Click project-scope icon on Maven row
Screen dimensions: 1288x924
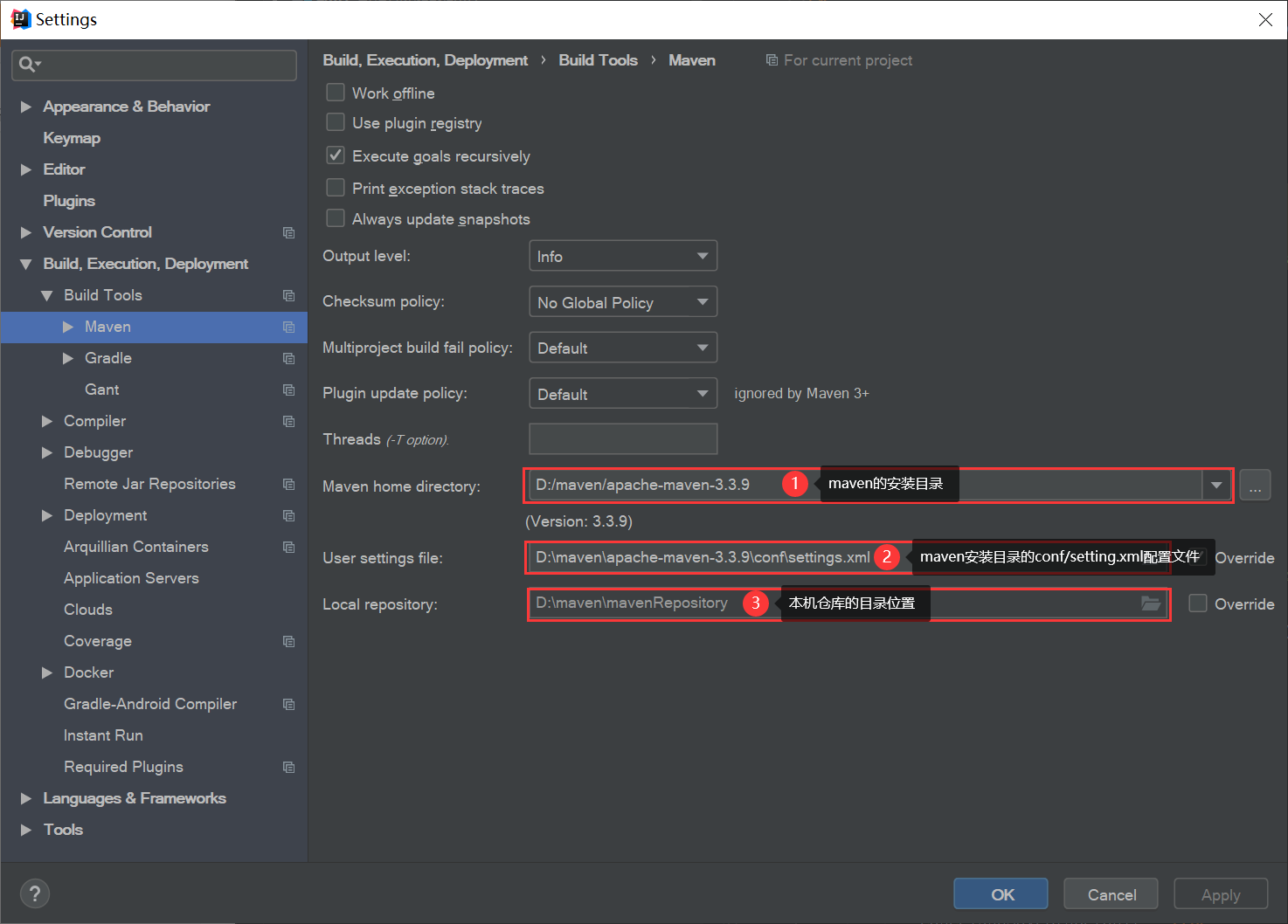[288, 327]
